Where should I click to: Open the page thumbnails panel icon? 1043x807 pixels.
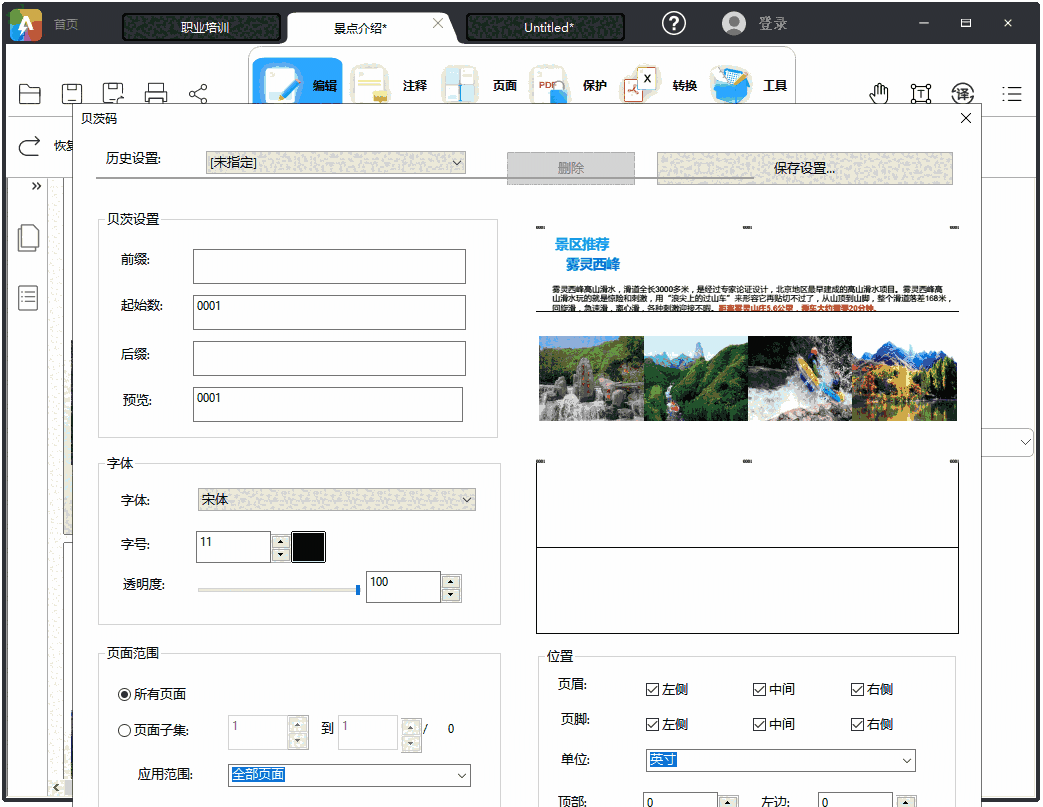(x=28, y=238)
